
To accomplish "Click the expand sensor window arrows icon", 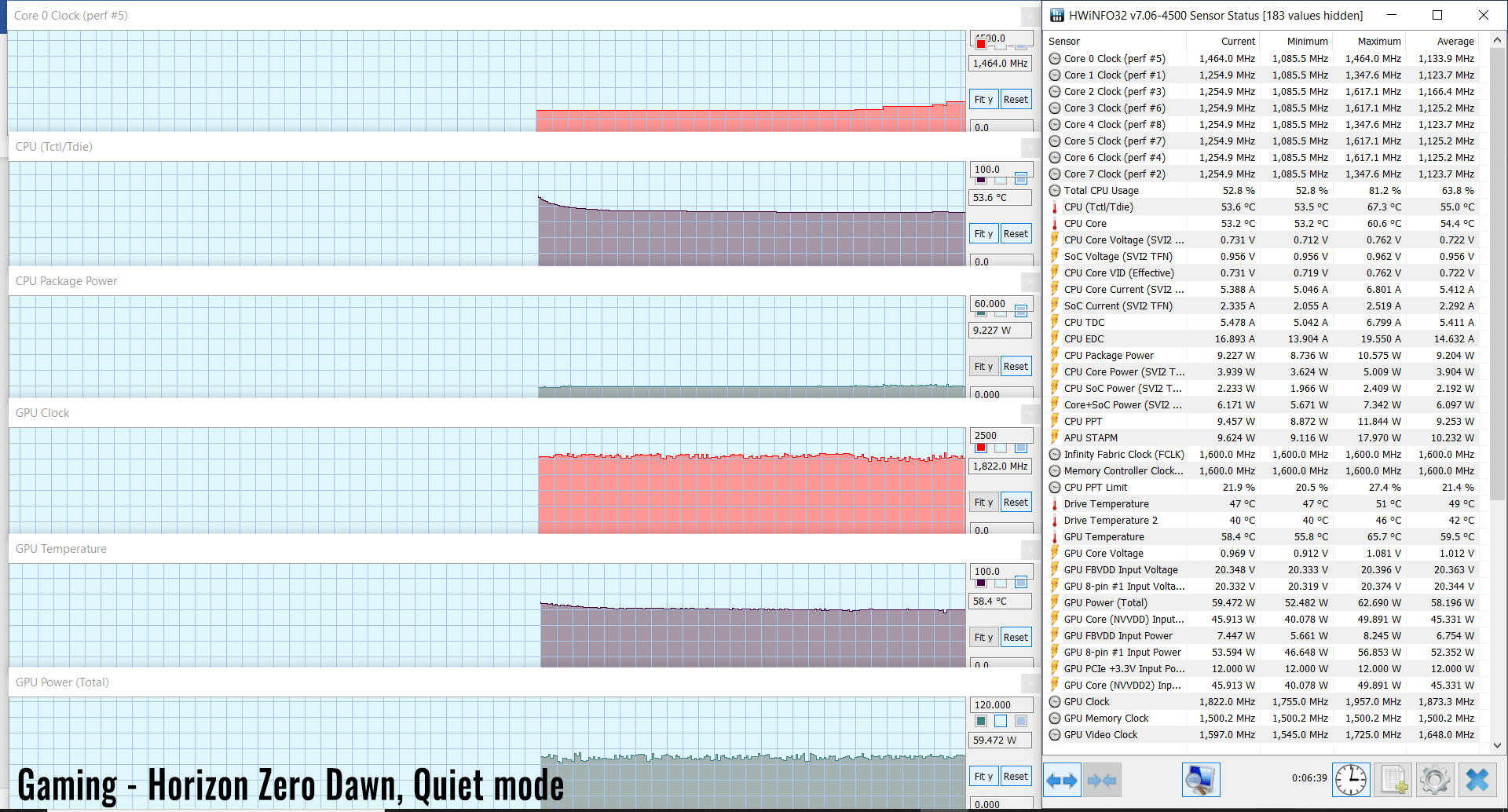I will (x=1063, y=780).
